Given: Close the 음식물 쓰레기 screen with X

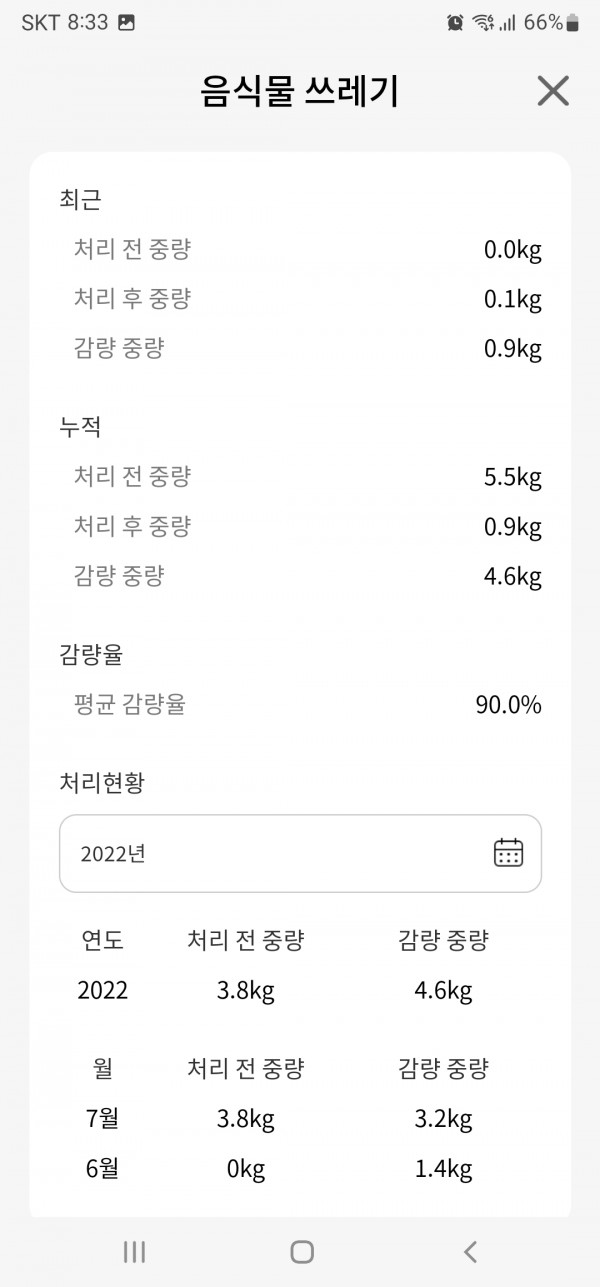Looking at the screenshot, I should [x=553, y=91].
